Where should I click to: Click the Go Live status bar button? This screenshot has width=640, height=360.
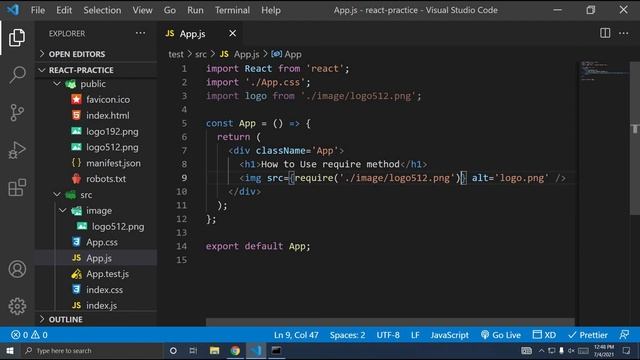pyautogui.click(x=501, y=335)
